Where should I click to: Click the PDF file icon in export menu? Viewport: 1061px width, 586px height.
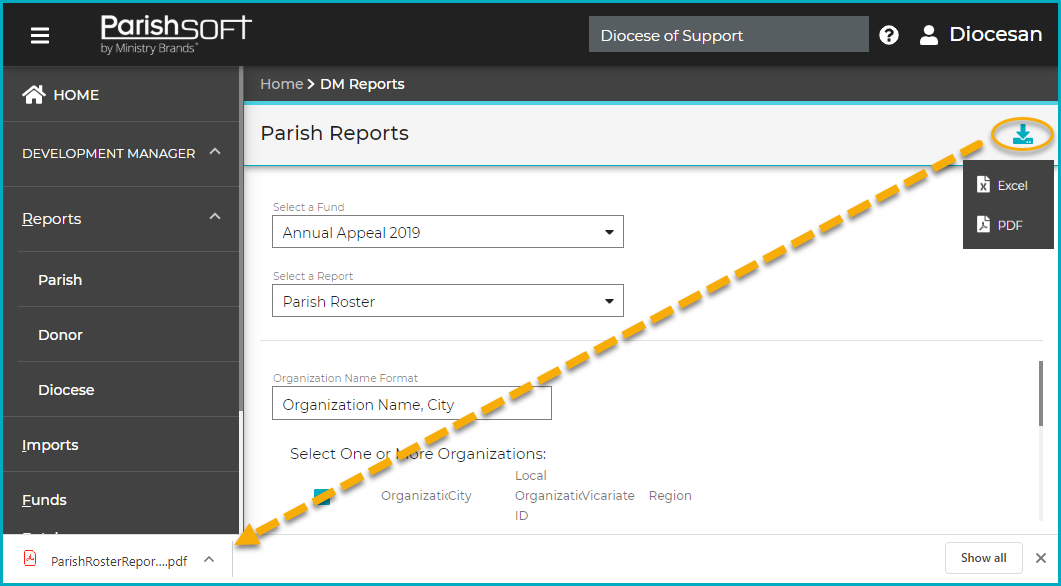[983, 225]
